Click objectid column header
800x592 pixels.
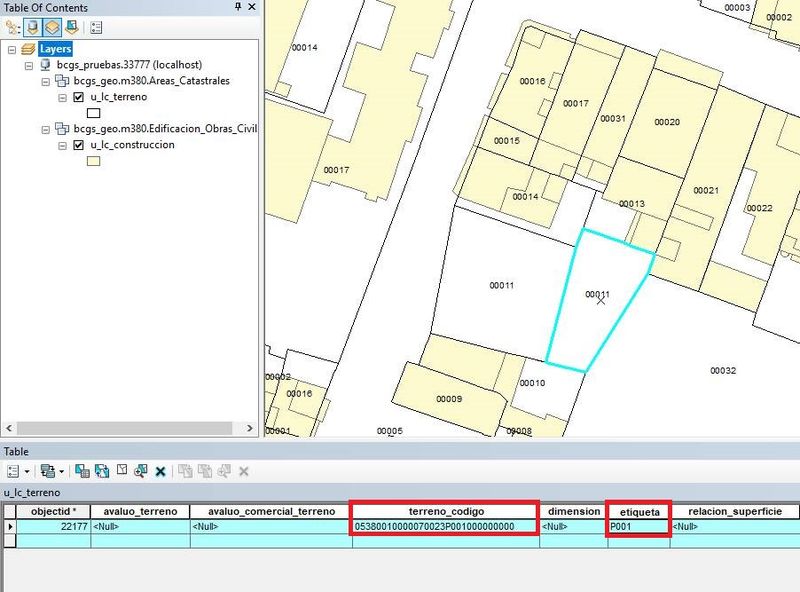click(54, 511)
